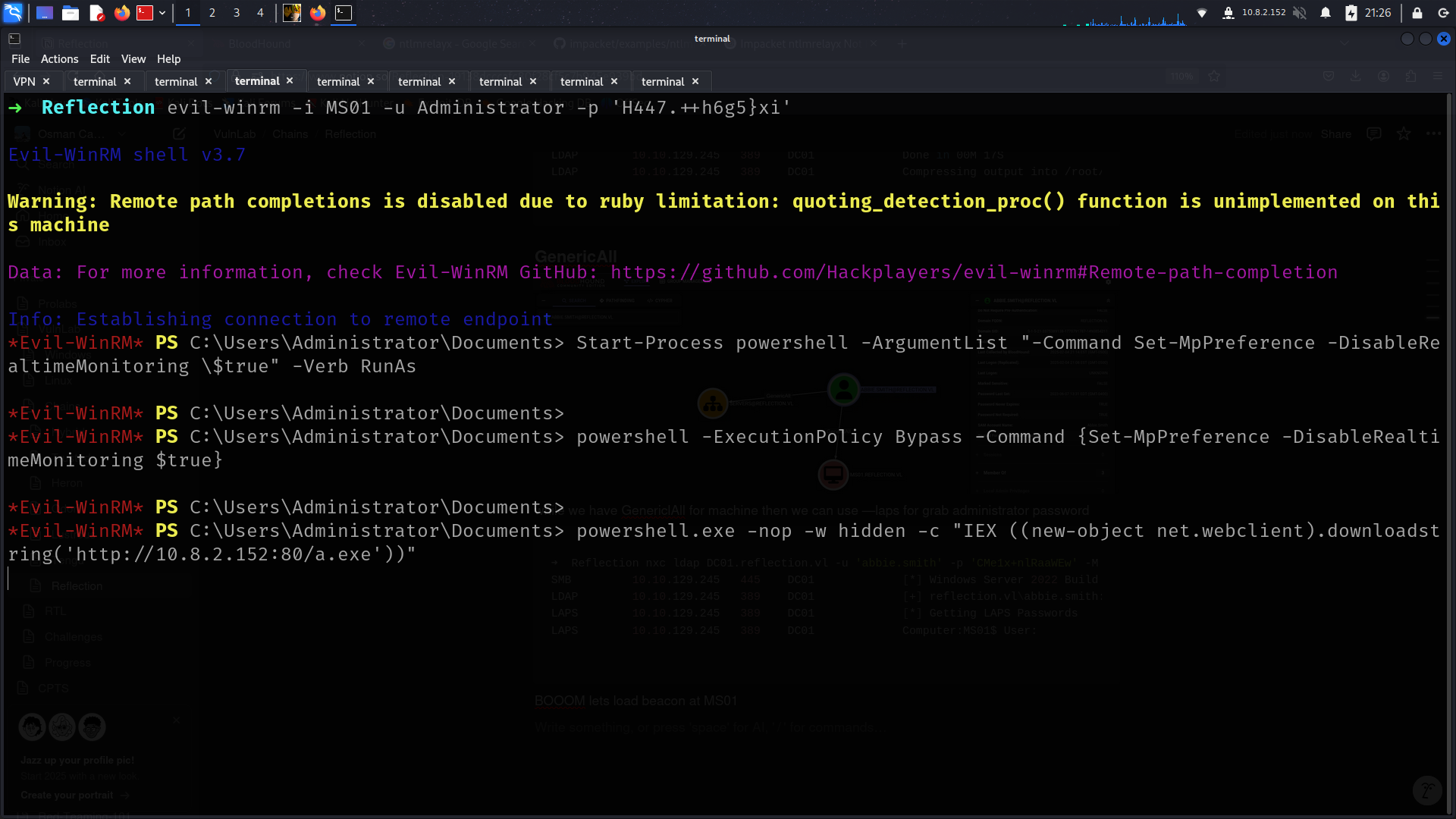Expand the terminal launcher dropdown arrow

tap(162, 13)
